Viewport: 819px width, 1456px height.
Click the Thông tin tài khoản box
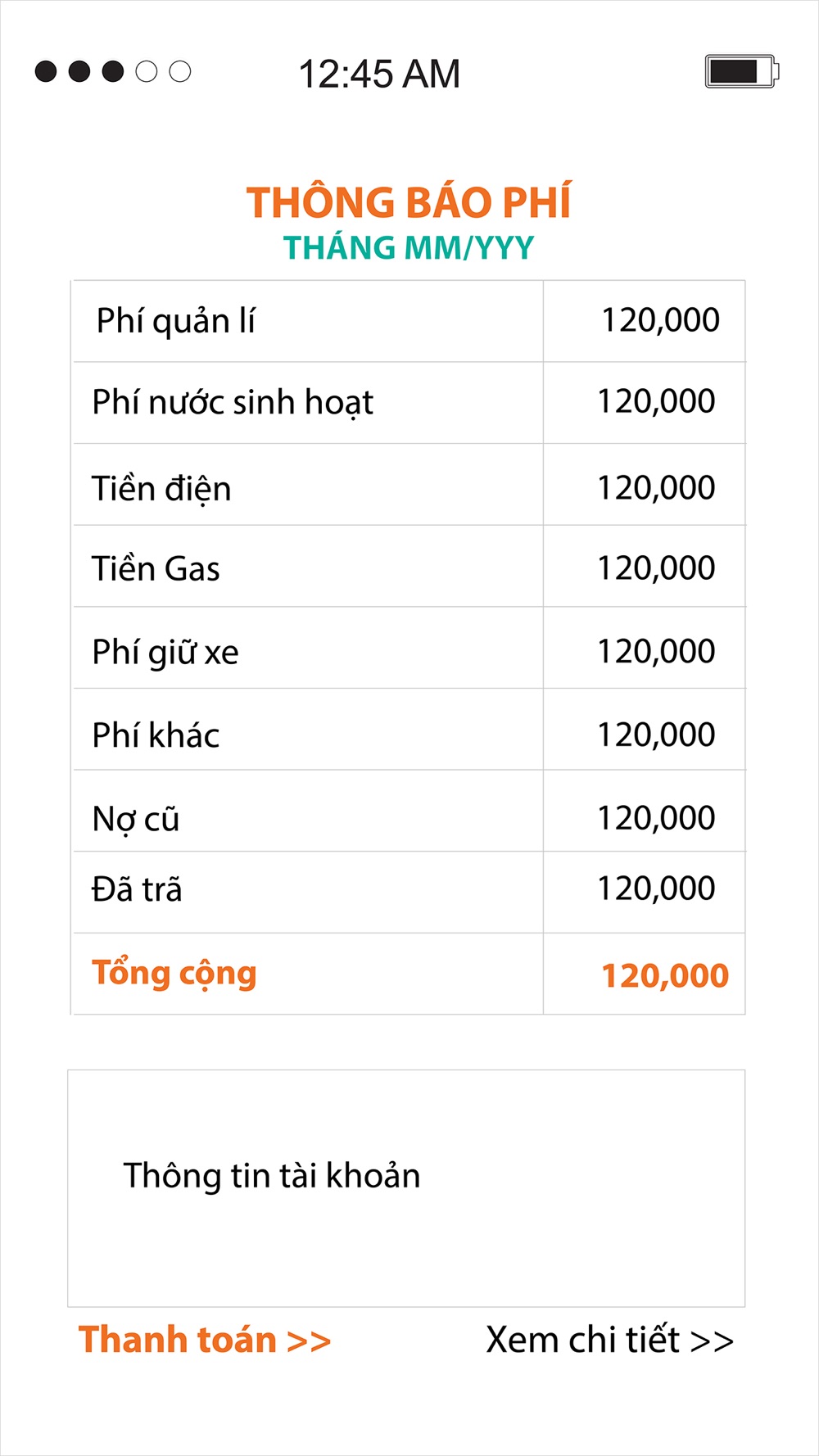point(406,1187)
